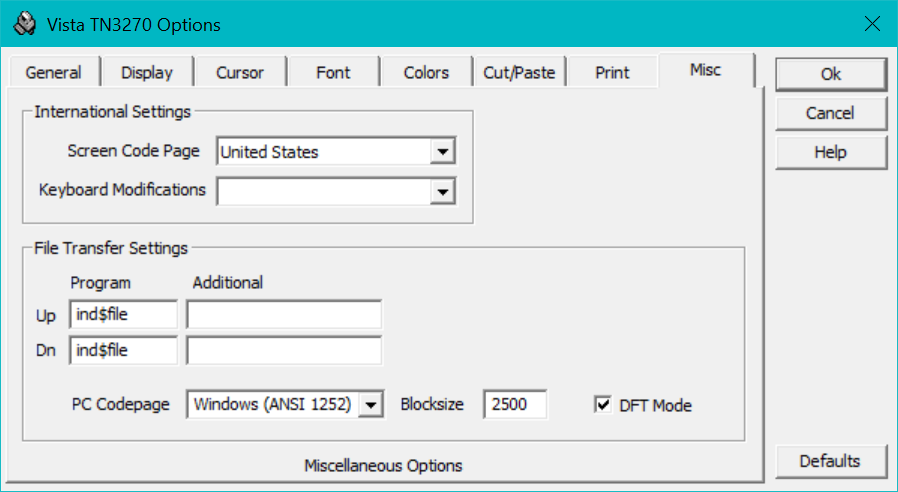Open the Screen Code Page dropdown

click(441, 152)
